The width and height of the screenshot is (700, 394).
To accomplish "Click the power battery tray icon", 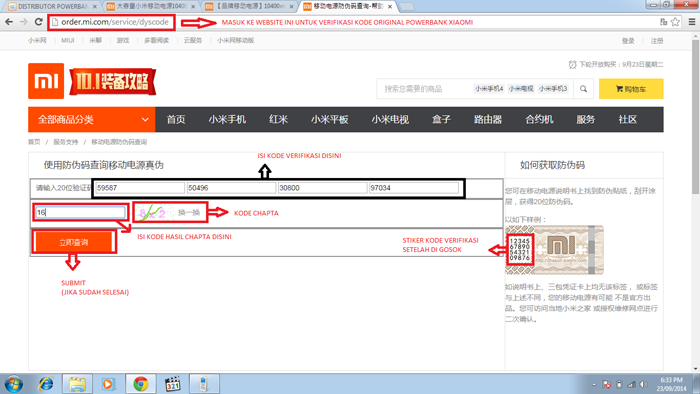I will (x=619, y=384).
